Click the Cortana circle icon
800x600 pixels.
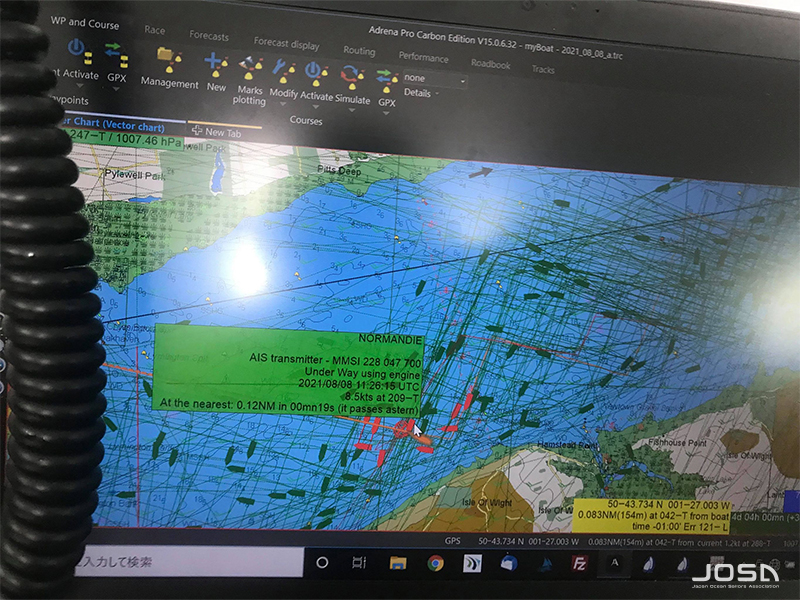pos(322,563)
